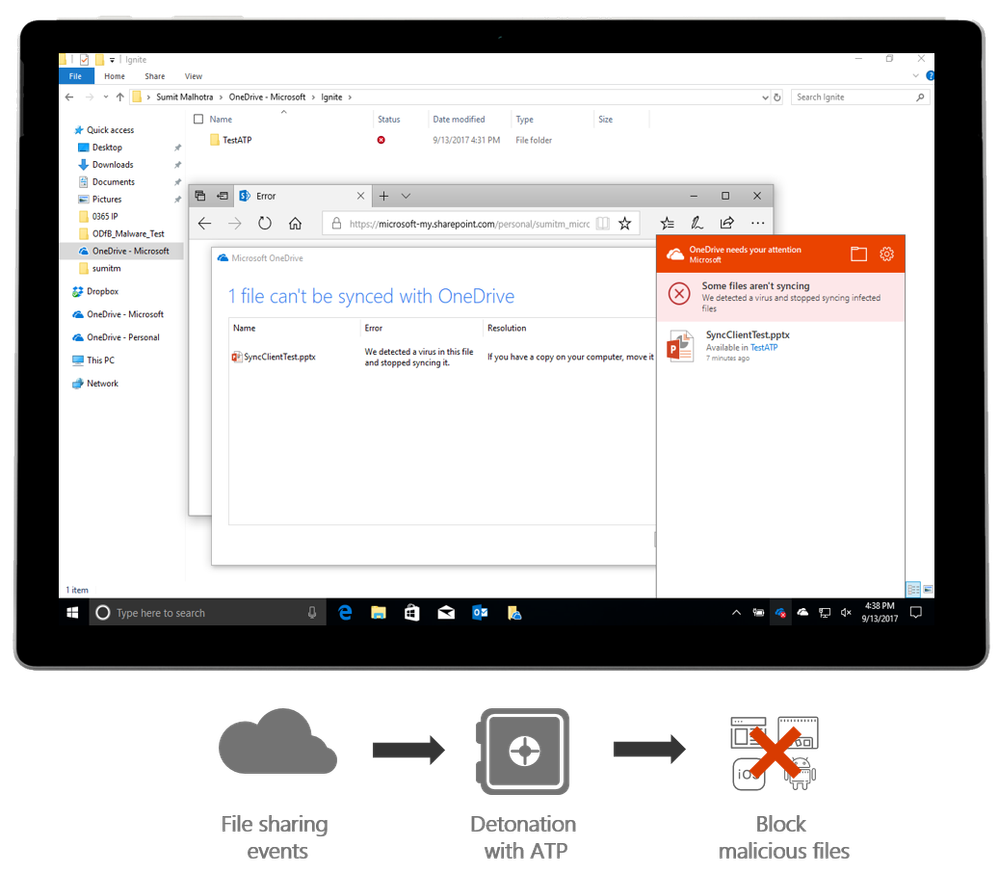The image size is (999, 877).
Task: Click OneDrive error tray icon
Action: [x=780, y=613]
